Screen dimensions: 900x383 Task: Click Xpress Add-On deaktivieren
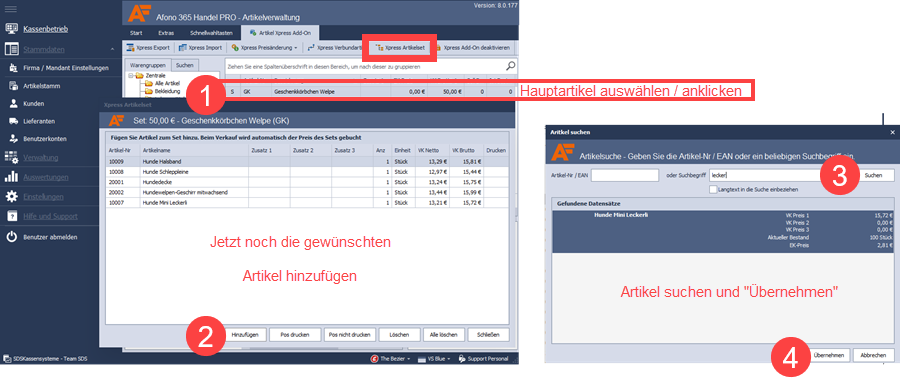pyautogui.click(x=473, y=48)
